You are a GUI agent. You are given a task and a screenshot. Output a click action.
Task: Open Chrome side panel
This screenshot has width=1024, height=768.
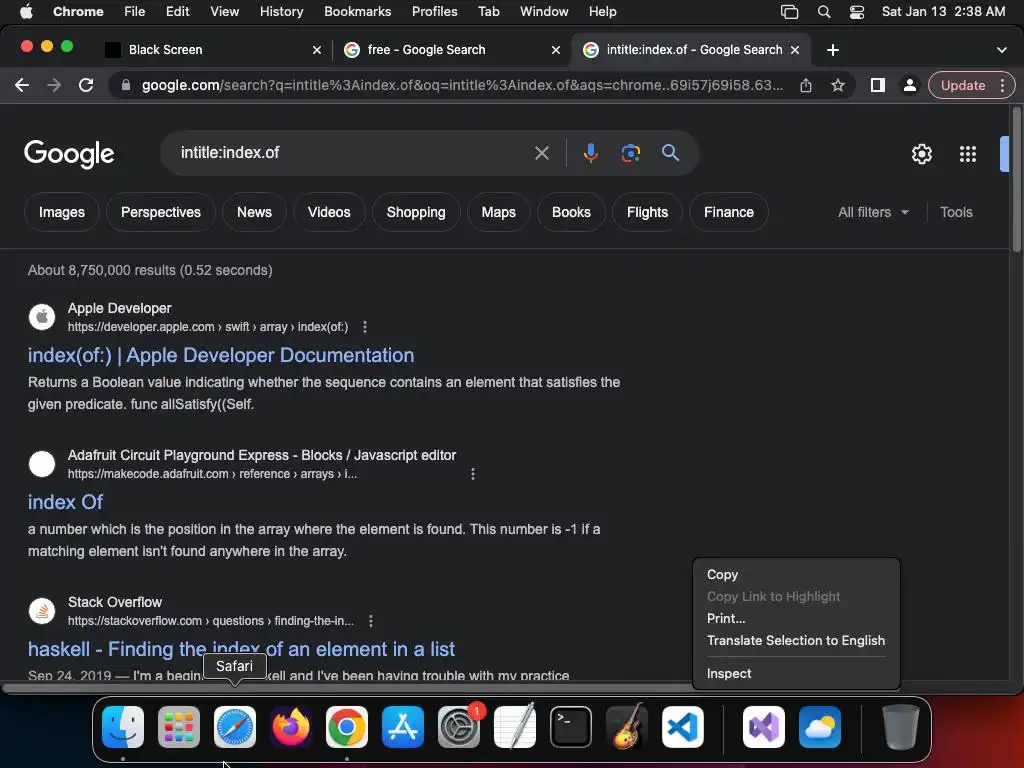[x=878, y=85]
